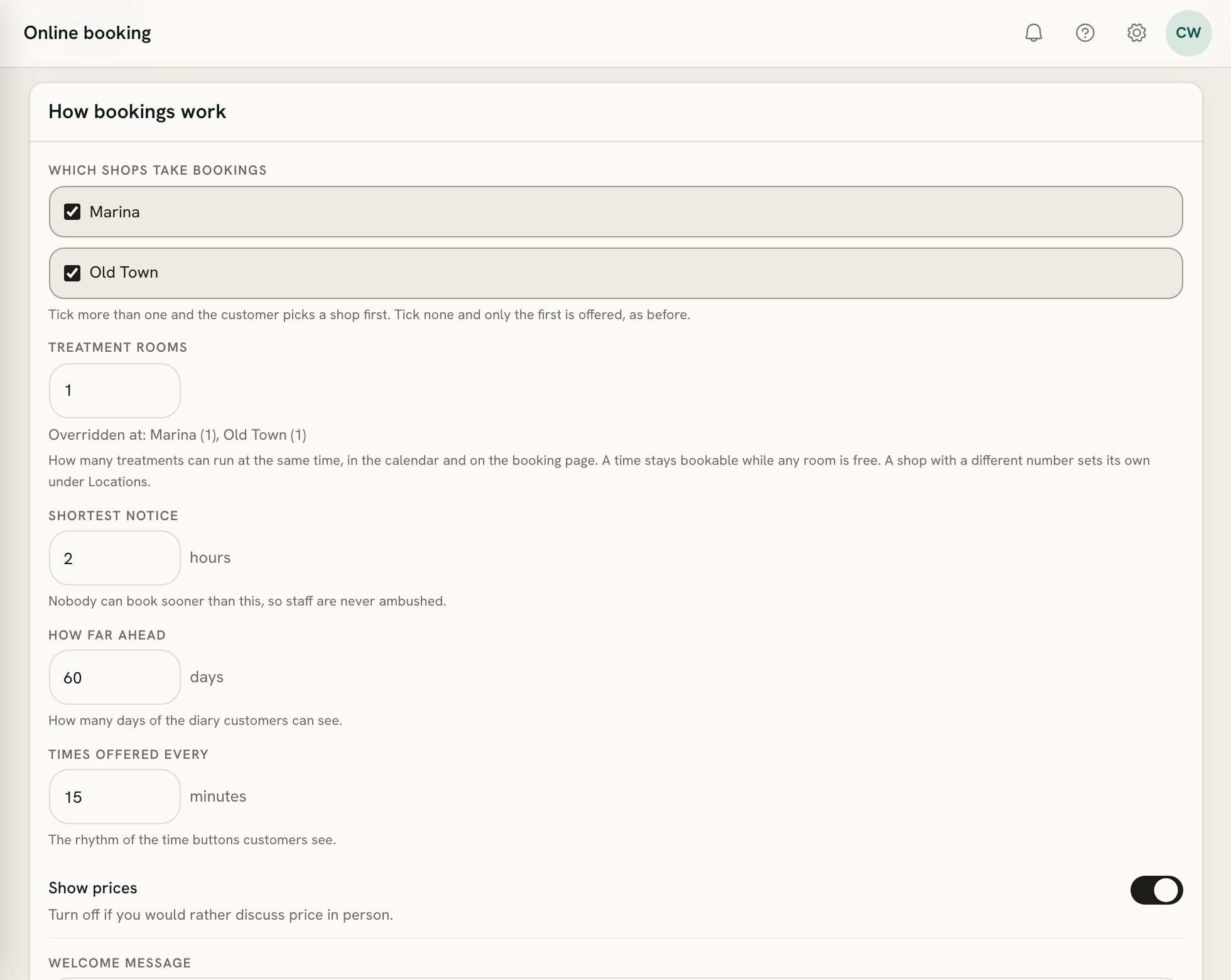Select "How many treatments can run" description
Viewport: 1231px width, 980px height.
click(599, 471)
